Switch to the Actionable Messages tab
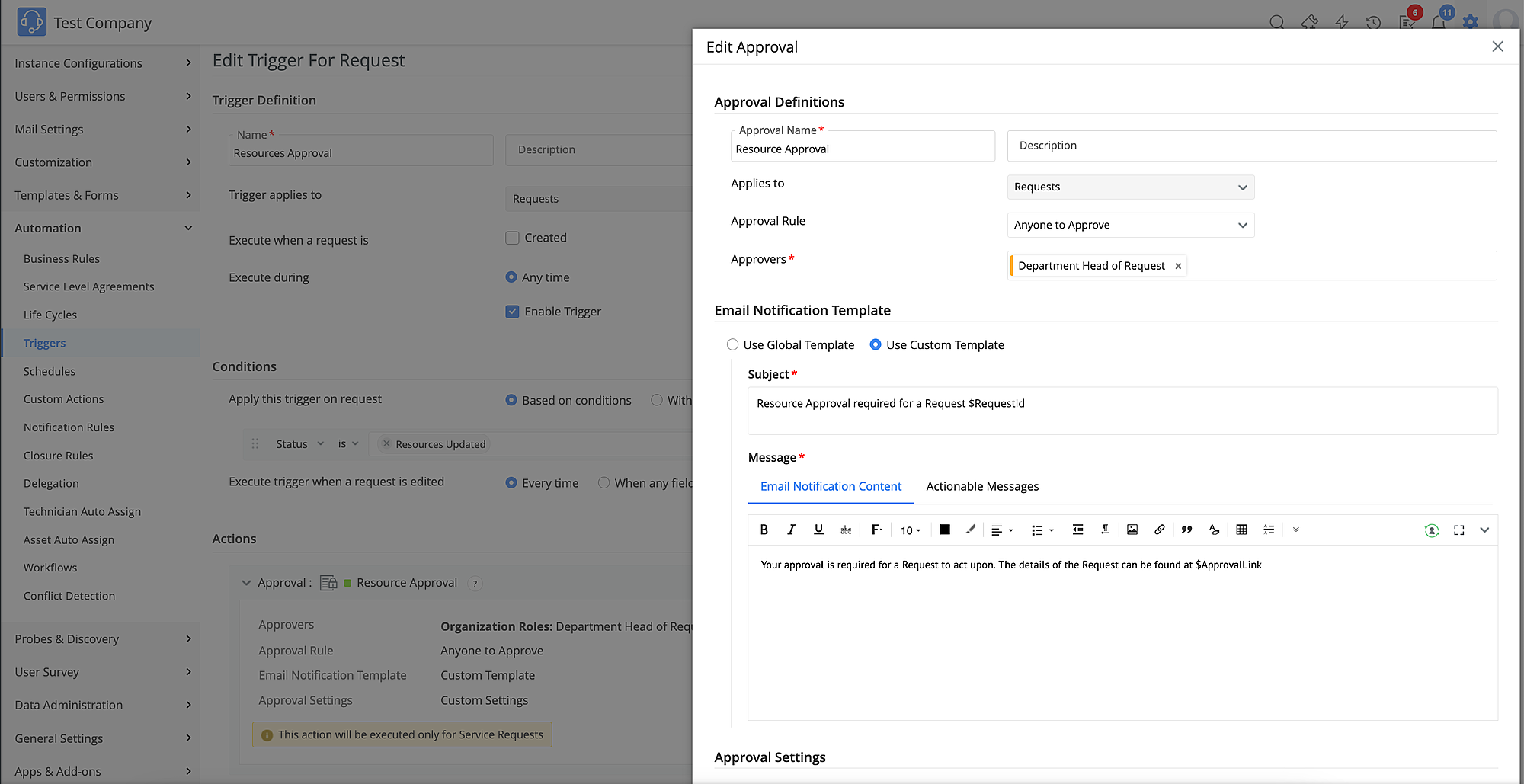Viewport: 1524px width, 784px height. point(982,486)
